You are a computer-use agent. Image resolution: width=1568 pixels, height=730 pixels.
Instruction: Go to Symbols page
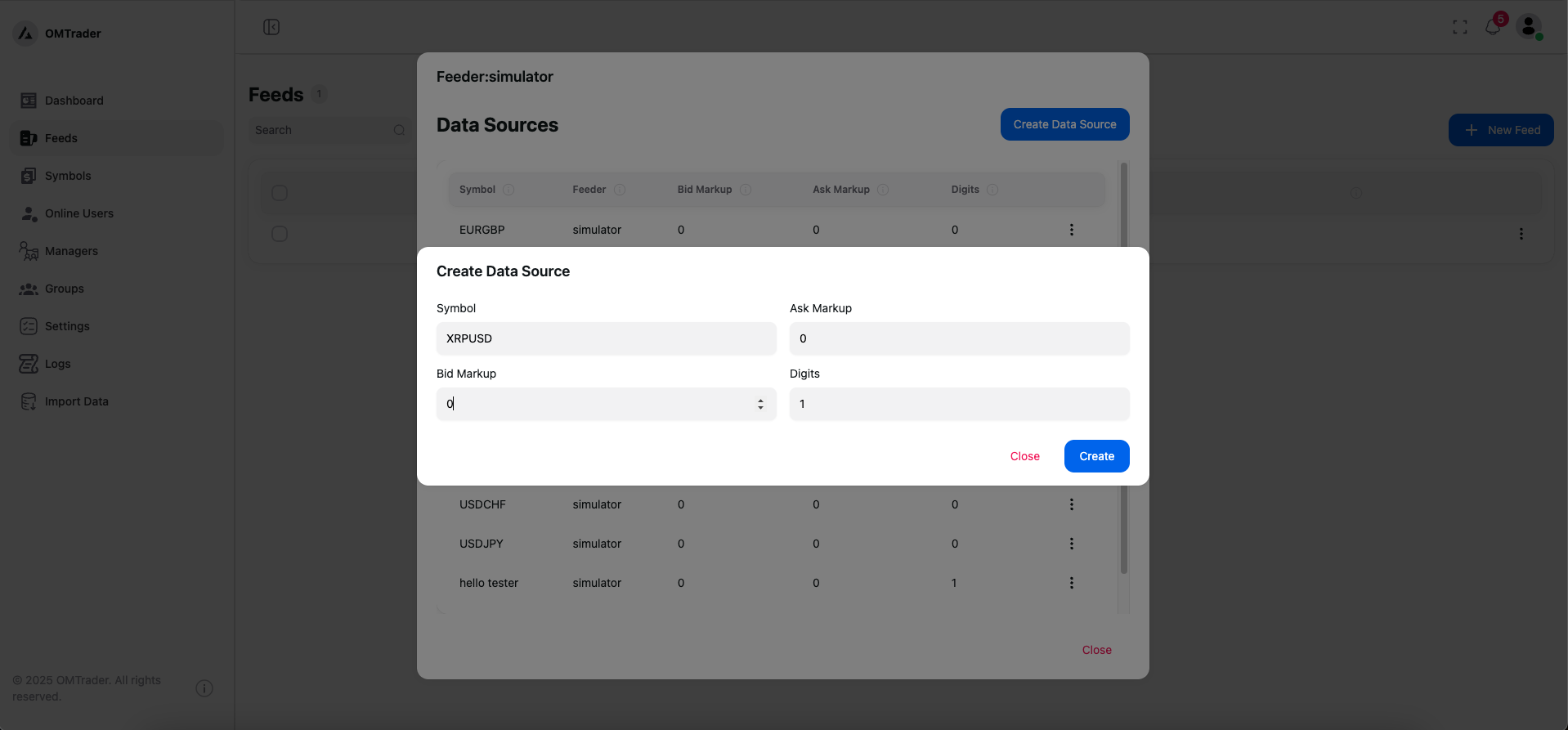pyautogui.click(x=116, y=176)
